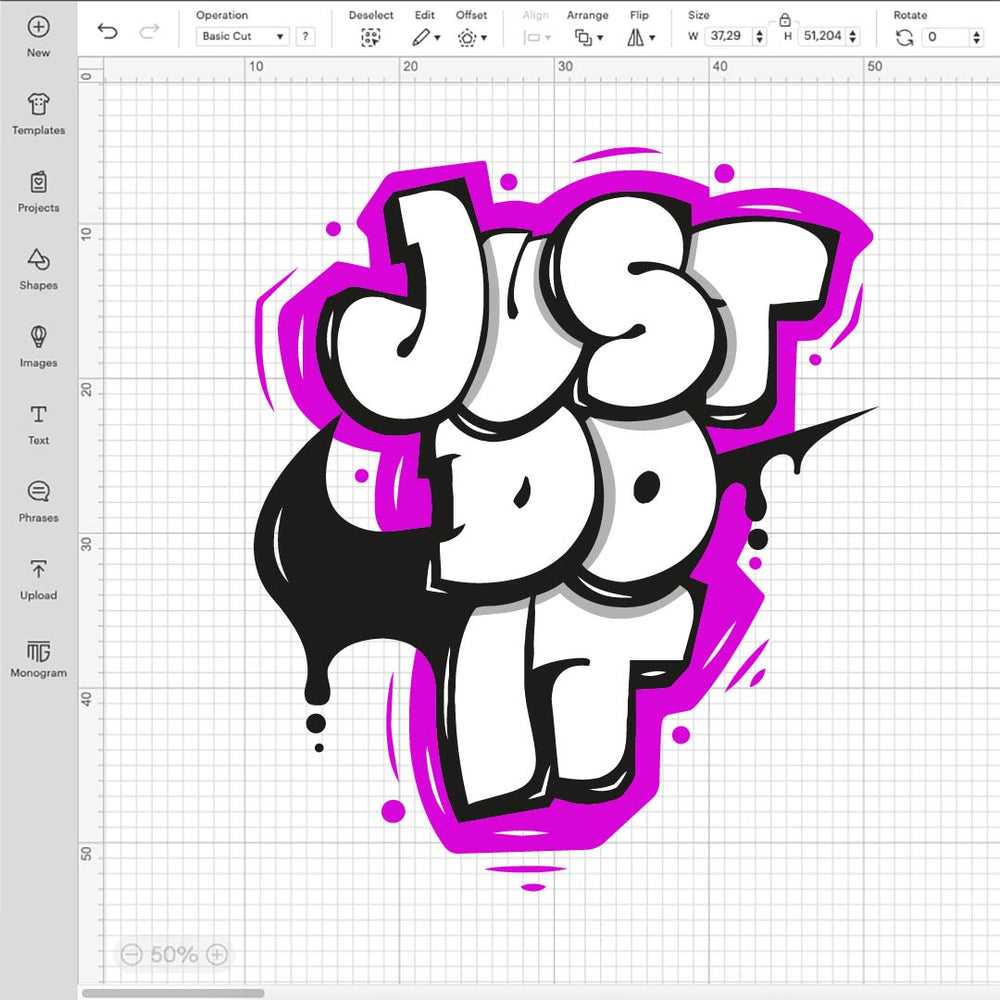Open the Monogram tool

pos(38,651)
